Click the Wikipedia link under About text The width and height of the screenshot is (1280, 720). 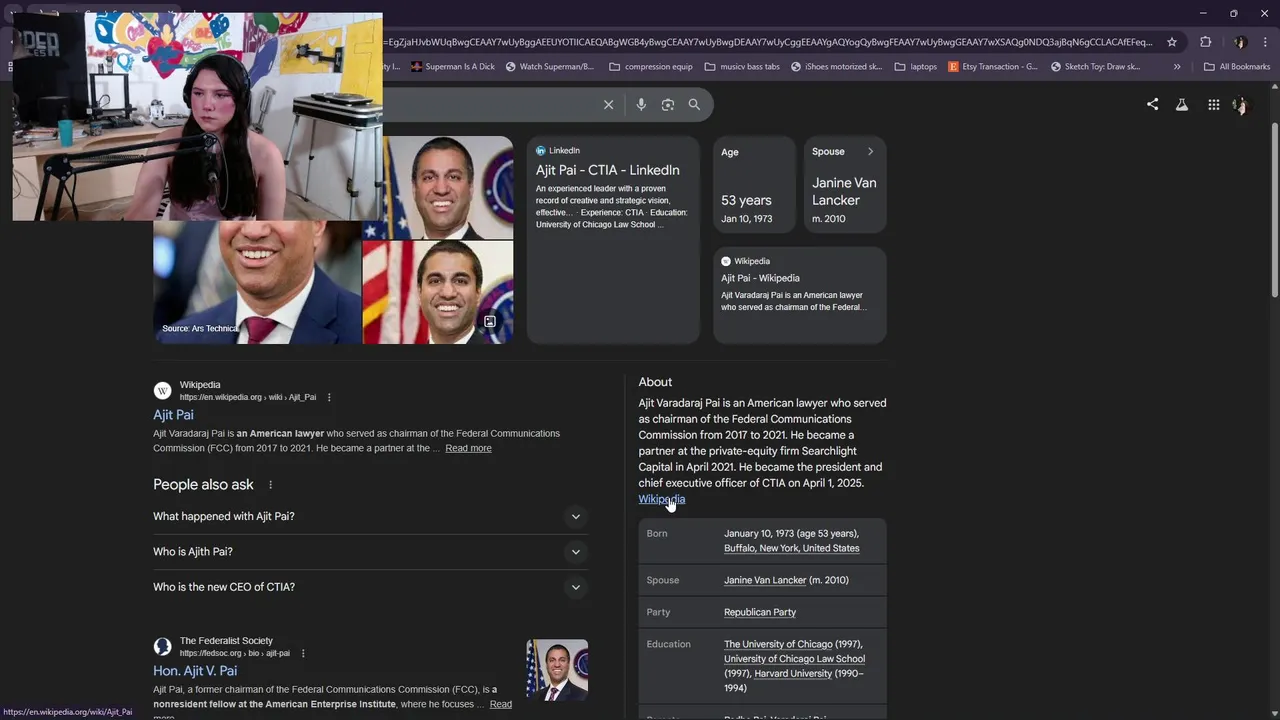coord(662,499)
